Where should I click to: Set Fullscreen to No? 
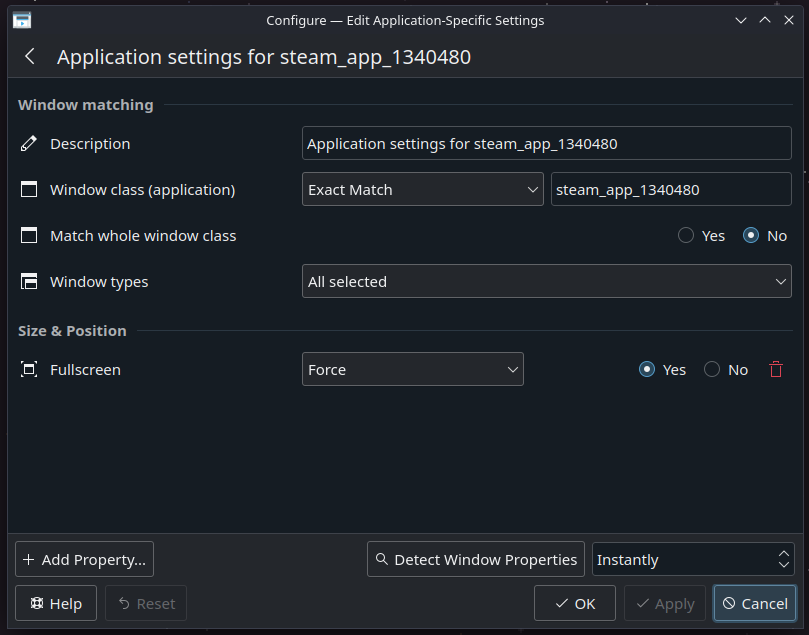pos(712,370)
